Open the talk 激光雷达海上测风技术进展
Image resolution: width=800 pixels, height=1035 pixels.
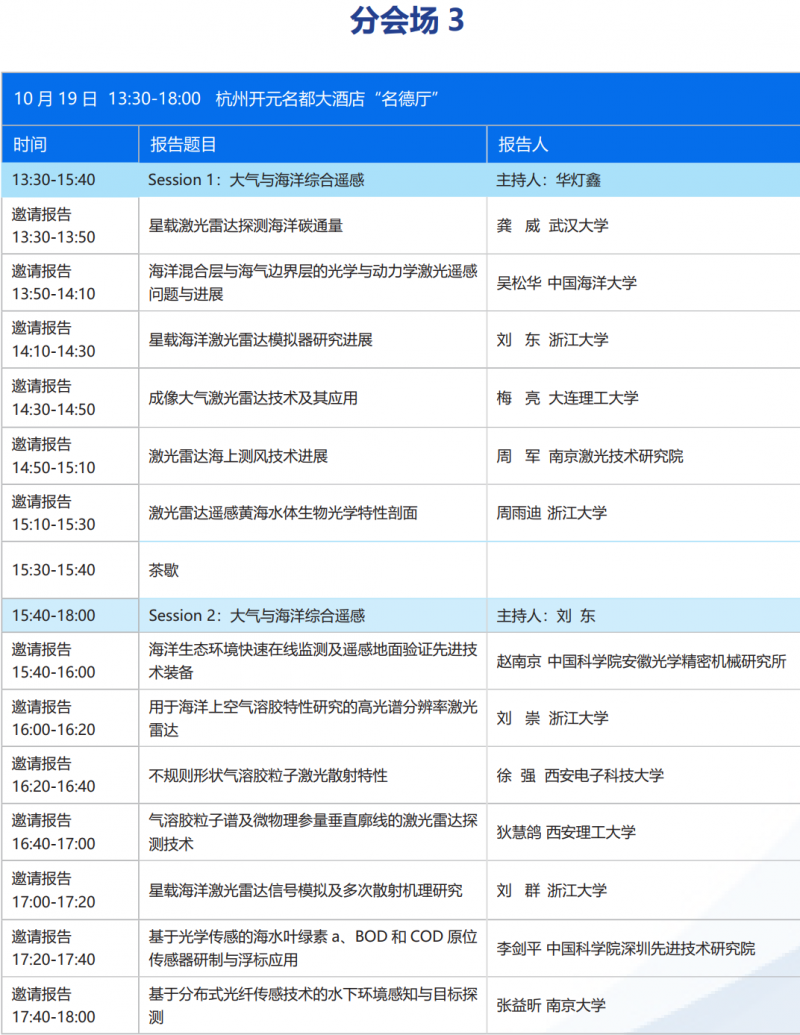point(238,456)
